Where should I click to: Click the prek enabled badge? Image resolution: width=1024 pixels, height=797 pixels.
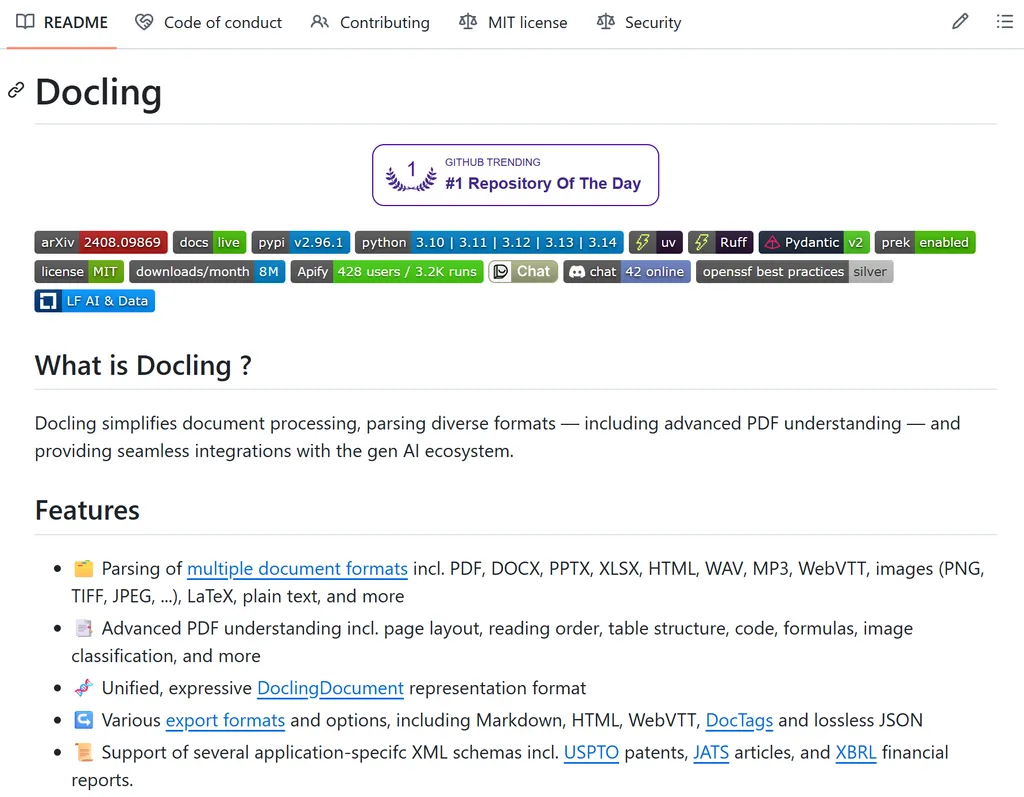click(925, 242)
